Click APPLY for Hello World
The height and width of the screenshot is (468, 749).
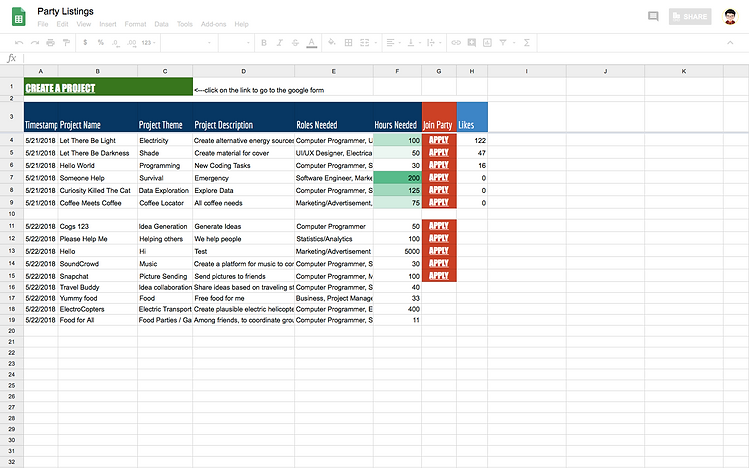coord(439,165)
